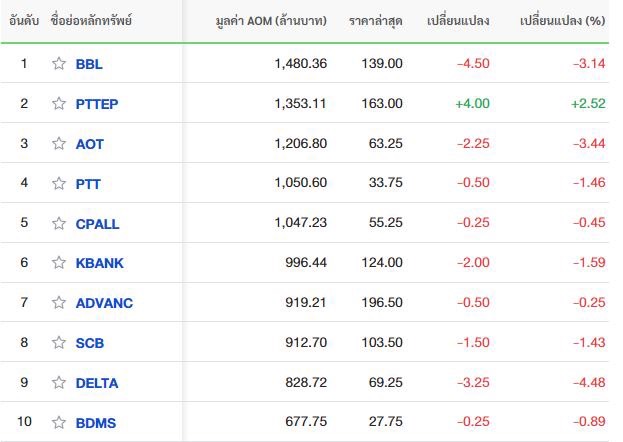Sort by ราคาล่าสุด column header
The width and height of the screenshot is (623, 442).
[375, 21]
